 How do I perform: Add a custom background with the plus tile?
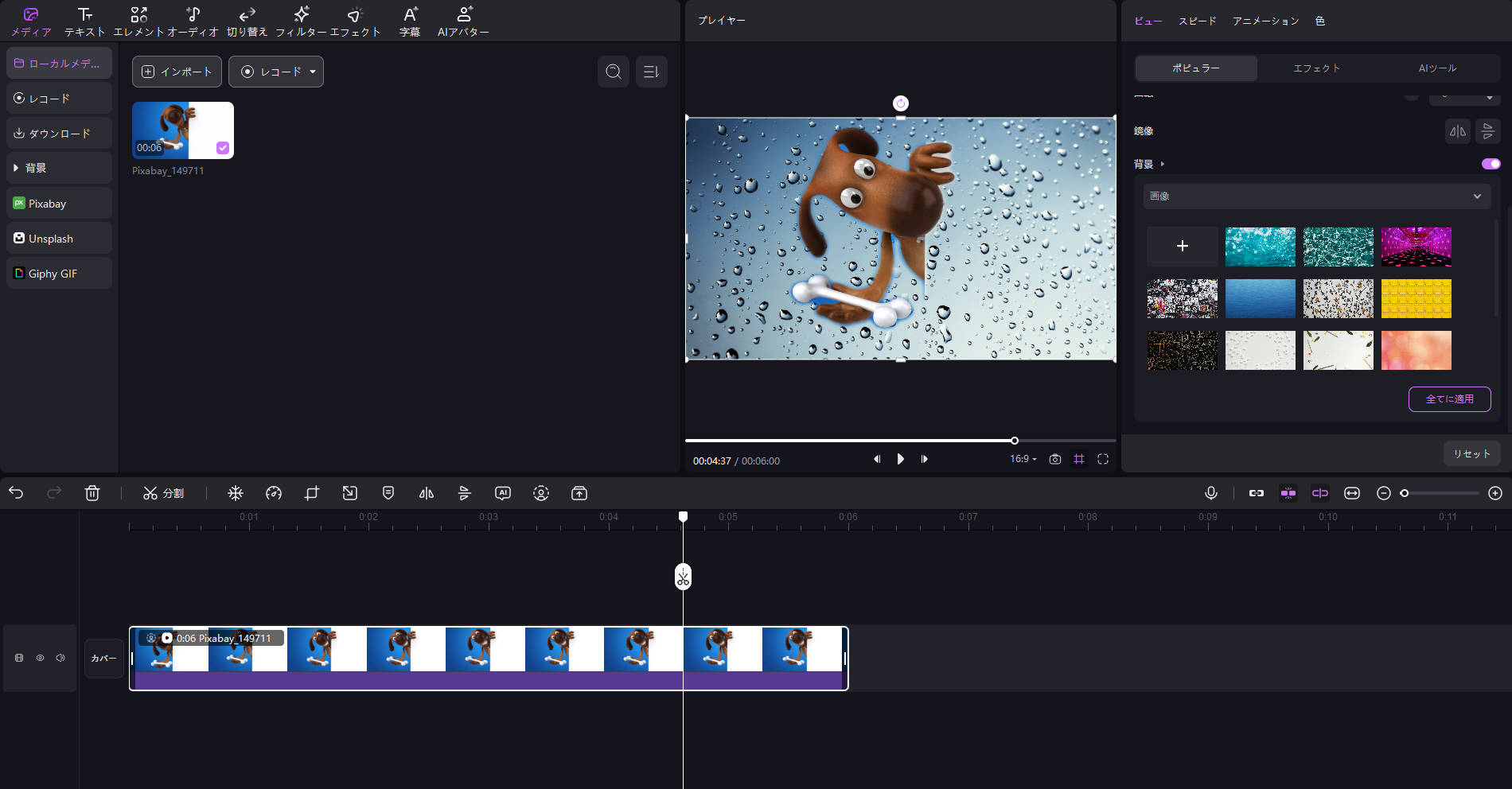1183,247
